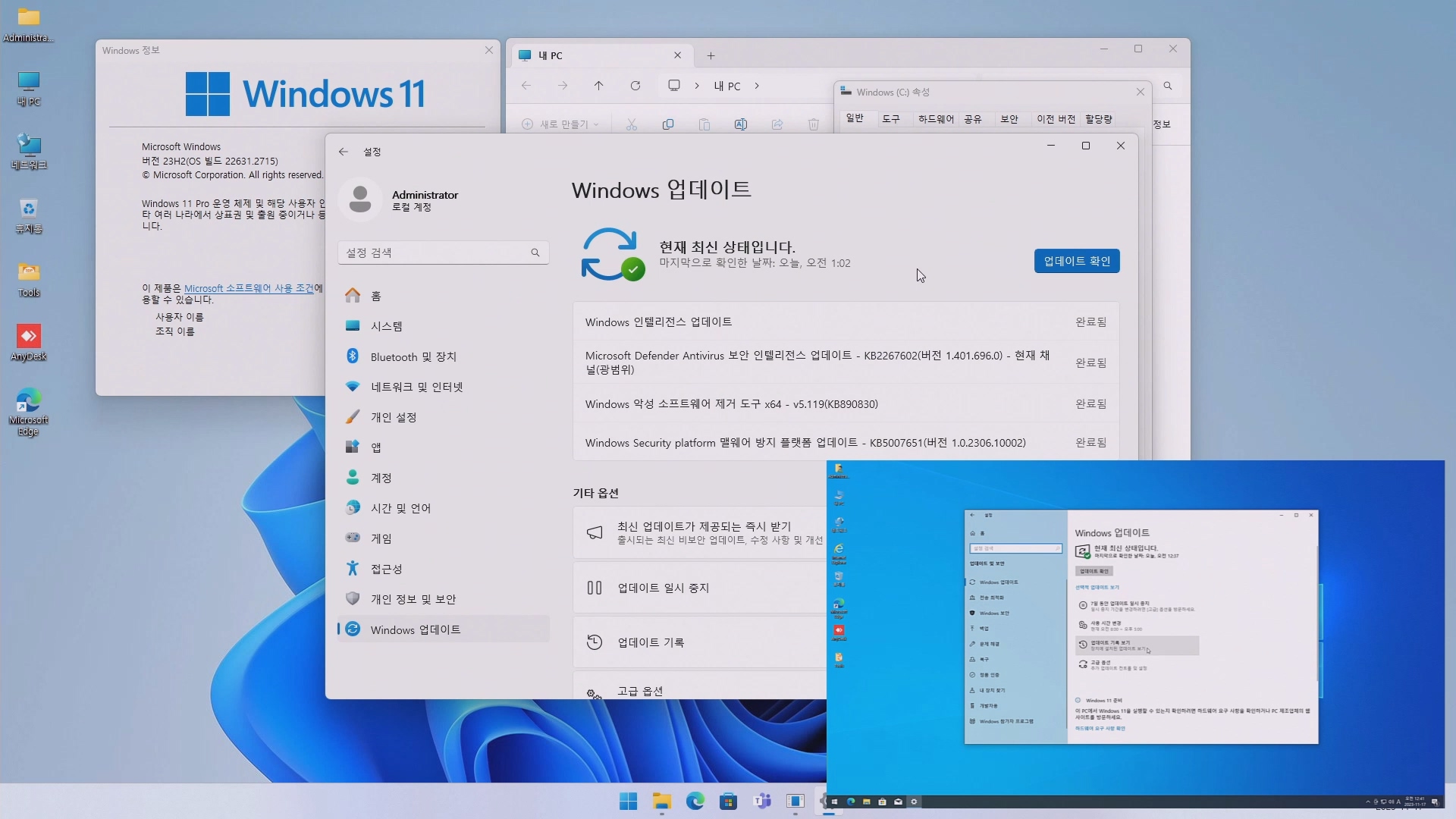
Task: Open 개인 정보 및 보안 settings
Action: click(443, 599)
